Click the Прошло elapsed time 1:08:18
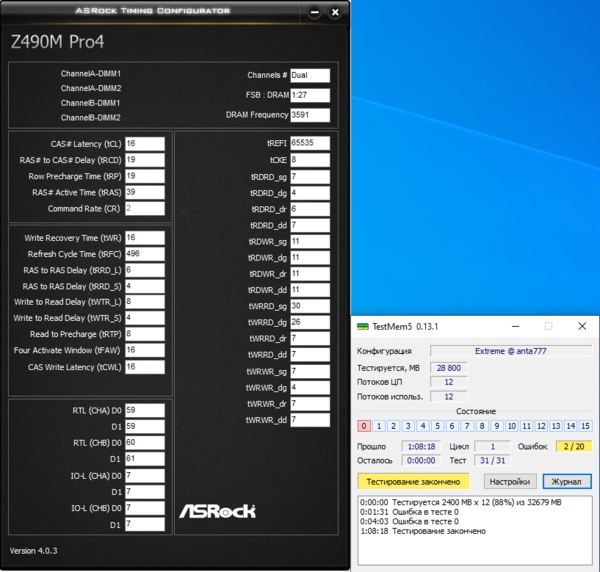Image resolution: width=600 pixels, height=572 pixels. click(421, 447)
